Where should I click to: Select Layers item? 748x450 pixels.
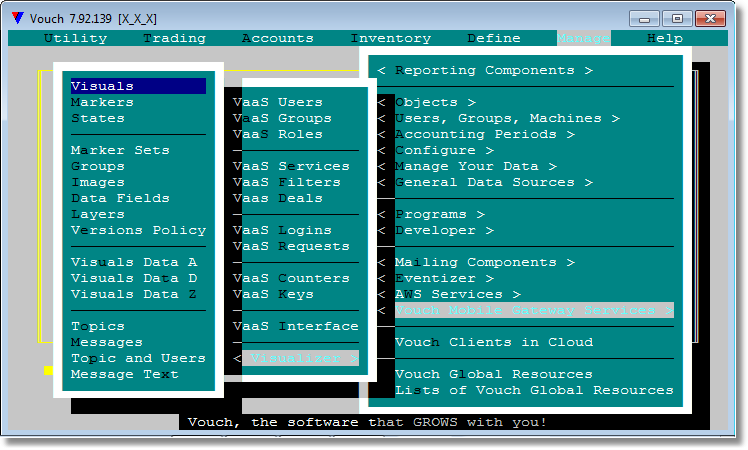98,214
